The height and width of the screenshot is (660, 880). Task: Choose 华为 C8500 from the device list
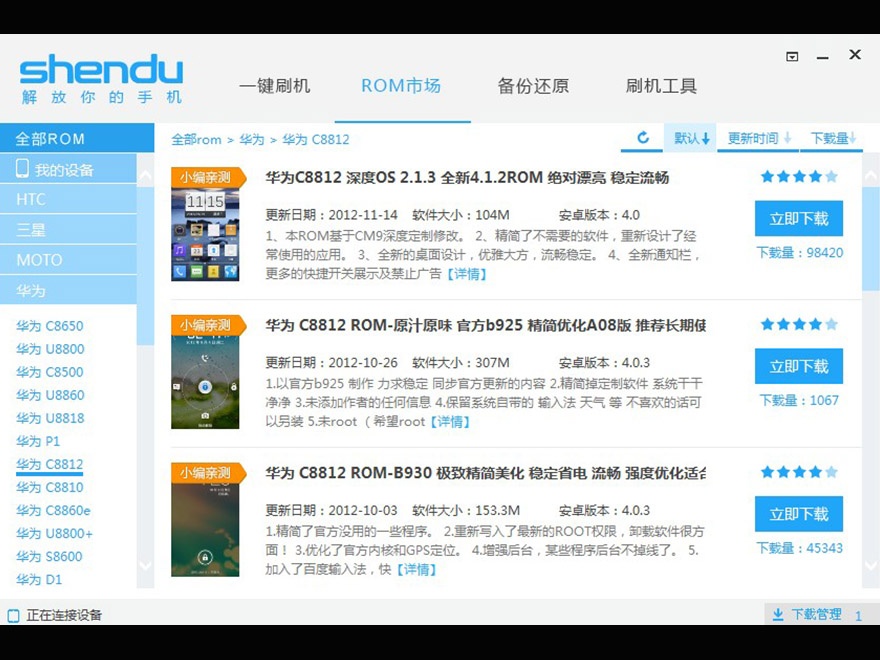[49, 372]
